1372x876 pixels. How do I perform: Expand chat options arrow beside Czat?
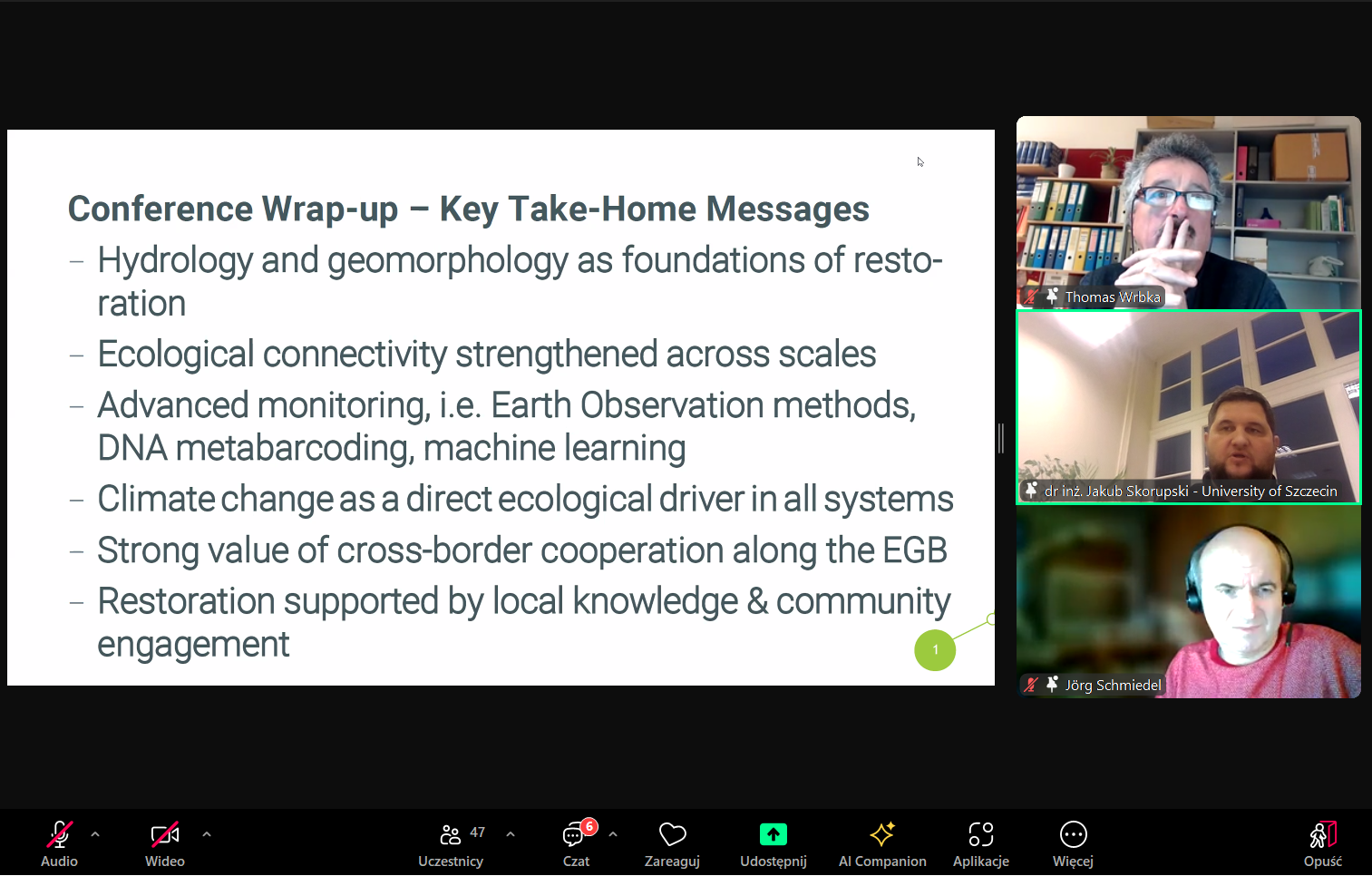click(x=613, y=834)
